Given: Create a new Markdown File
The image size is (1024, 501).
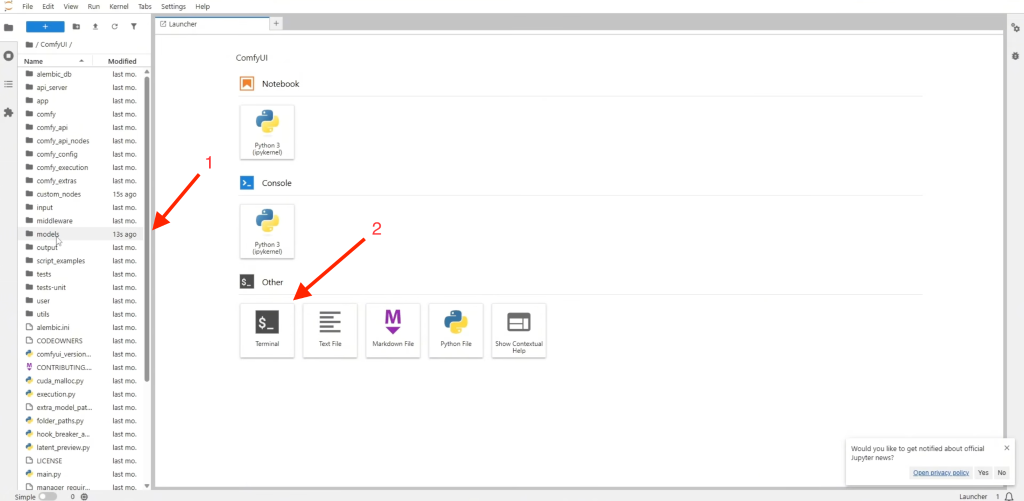Looking at the screenshot, I should [392, 331].
